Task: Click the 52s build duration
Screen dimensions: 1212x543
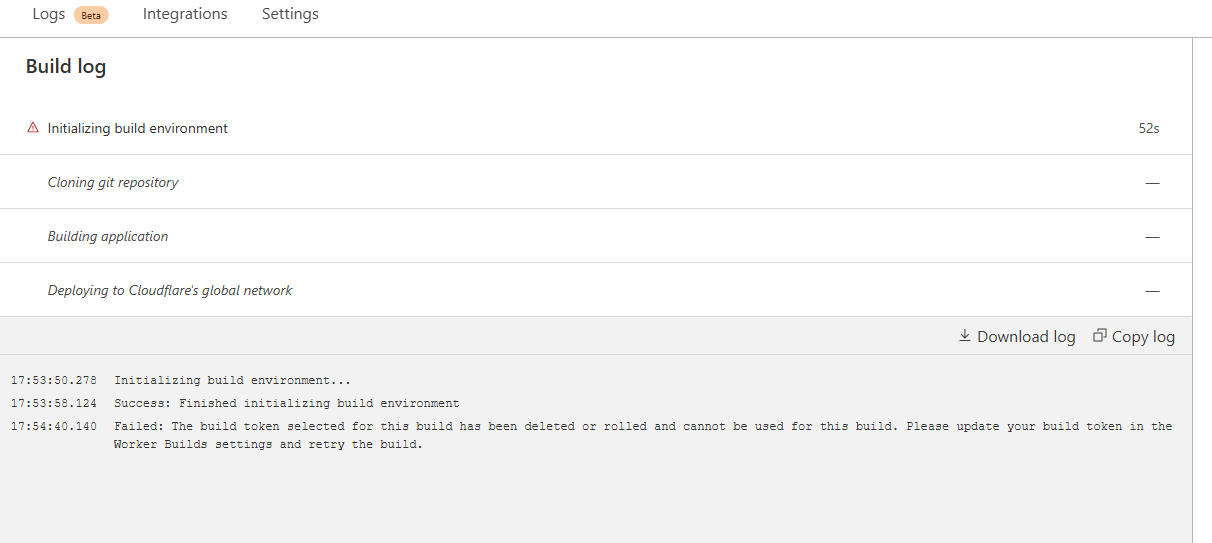Action: [x=1149, y=128]
